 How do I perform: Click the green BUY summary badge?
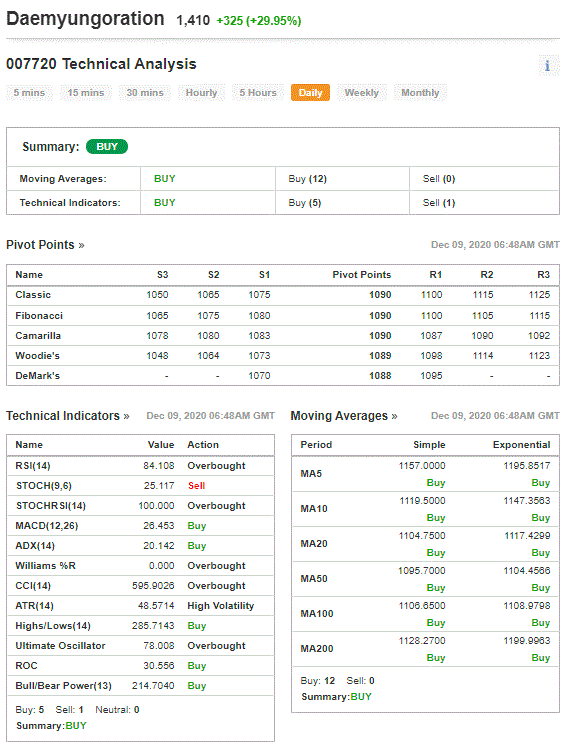pos(107,147)
